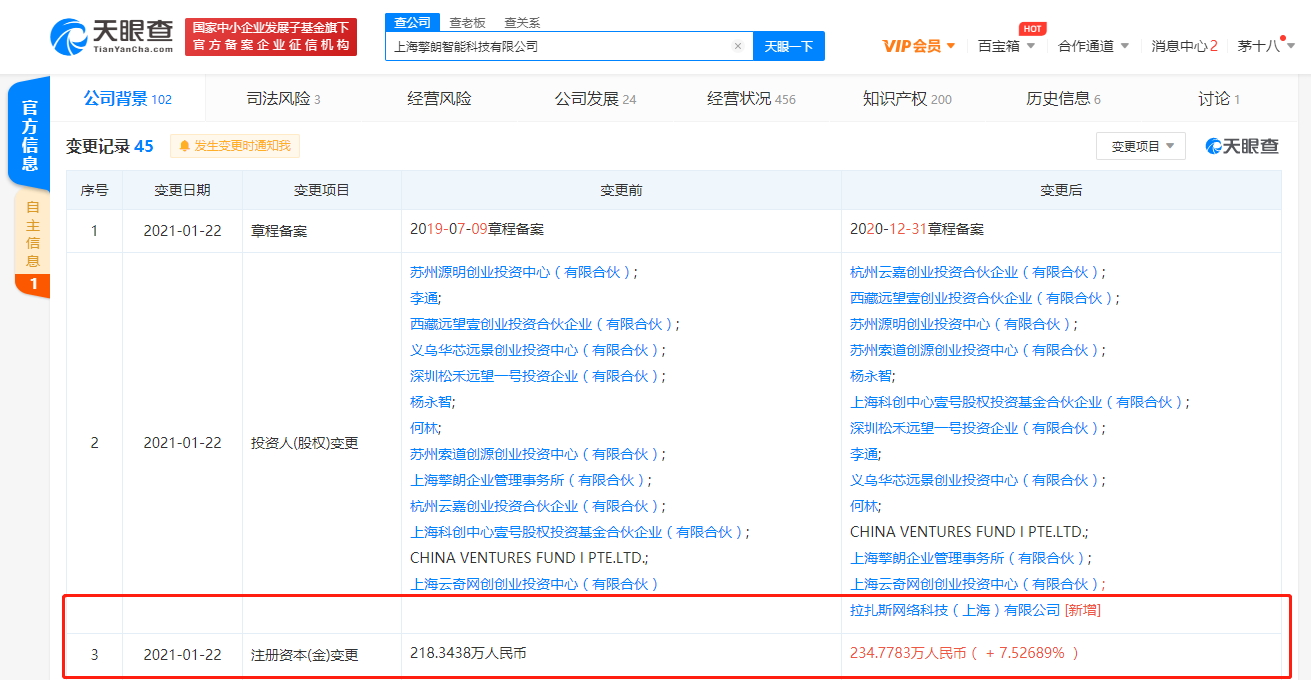This screenshot has width=1311, height=680.
Task: Open 上海云奇网创创业投资中心 in 变更前 column
Action: pos(535,584)
